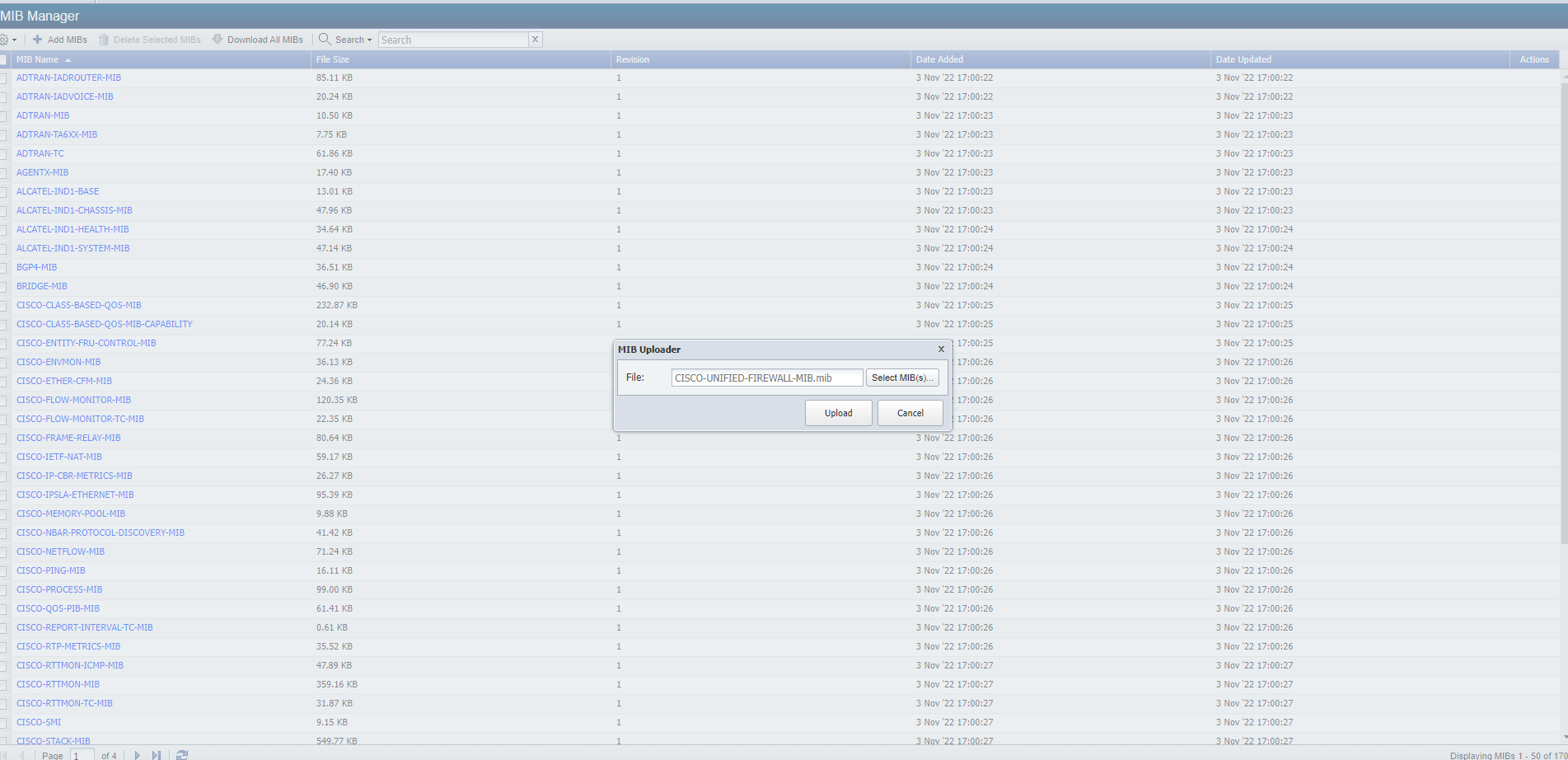1568x760 pixels.
Task: Check the CISCO-SMI row checkbox
Action: [3, 723]
